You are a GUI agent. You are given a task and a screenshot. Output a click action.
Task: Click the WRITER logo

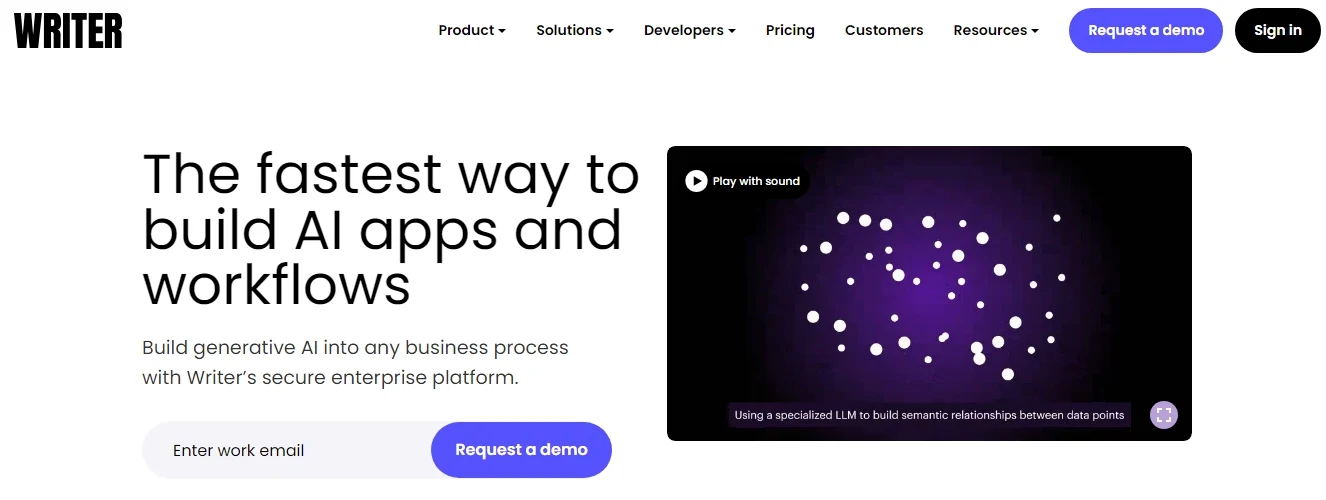pos(68,30)
